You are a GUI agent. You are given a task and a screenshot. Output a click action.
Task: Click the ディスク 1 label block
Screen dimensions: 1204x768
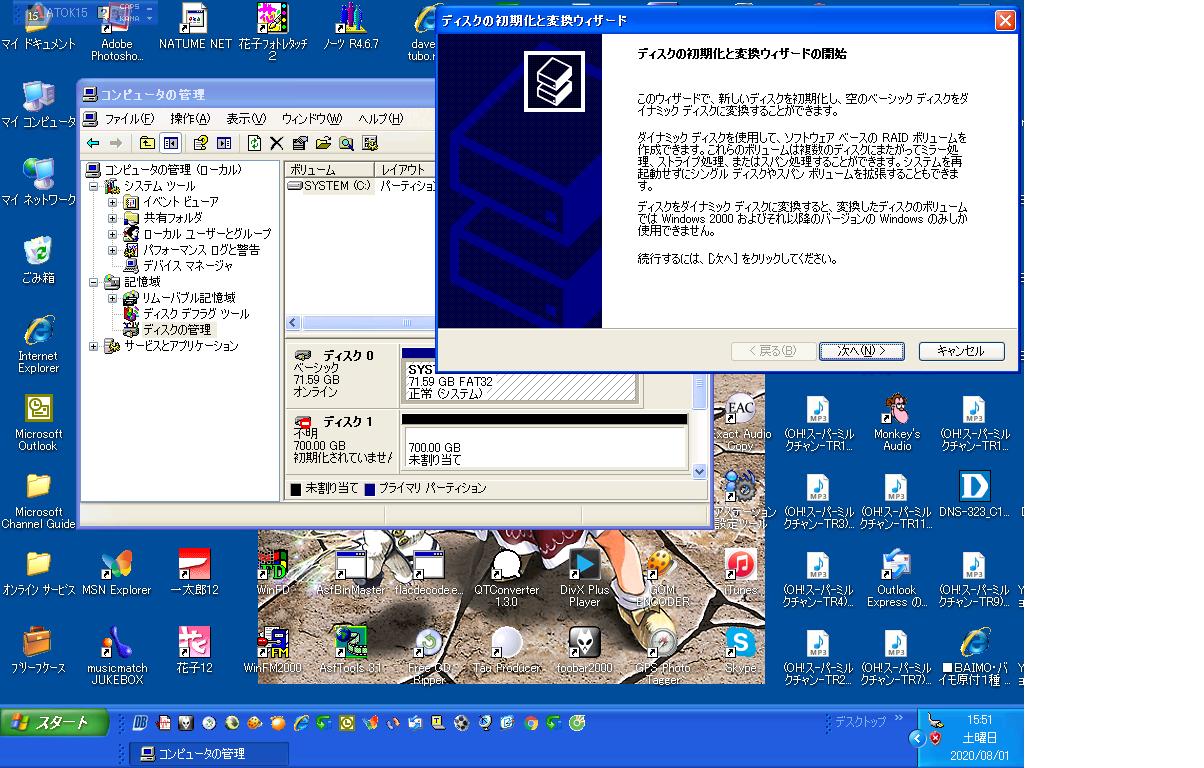point(342,440)
